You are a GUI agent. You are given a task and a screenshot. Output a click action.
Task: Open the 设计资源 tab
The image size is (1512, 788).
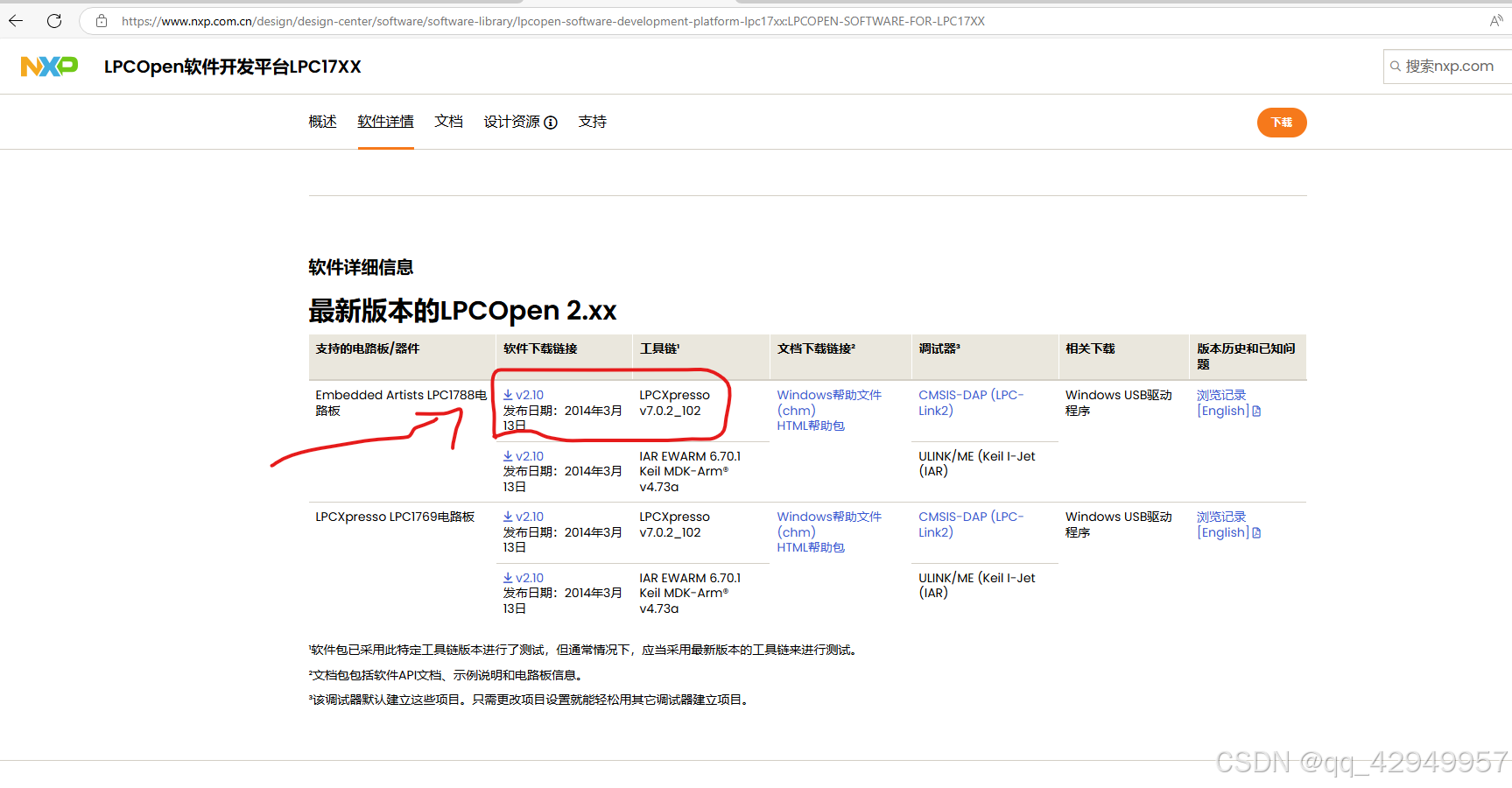click(512, 122)
